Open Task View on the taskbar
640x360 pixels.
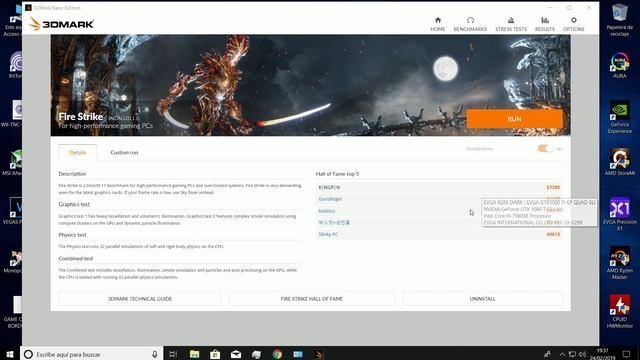pyautogui.click(x=173, y=354)
